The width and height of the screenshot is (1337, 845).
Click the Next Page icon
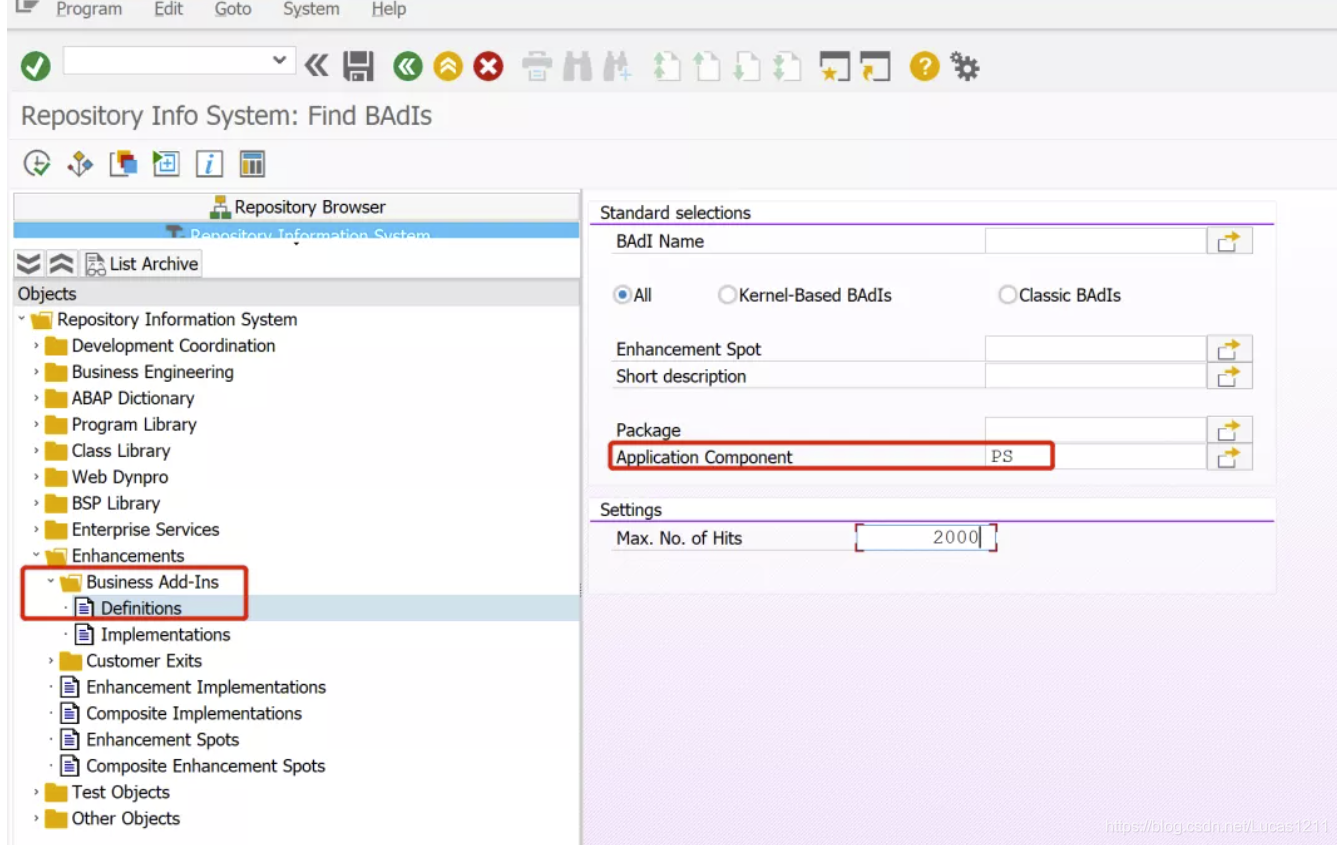(x=746, y=67)
